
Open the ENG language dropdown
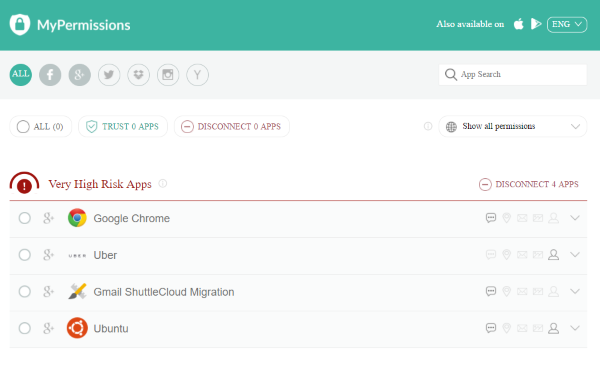[567, 24]
